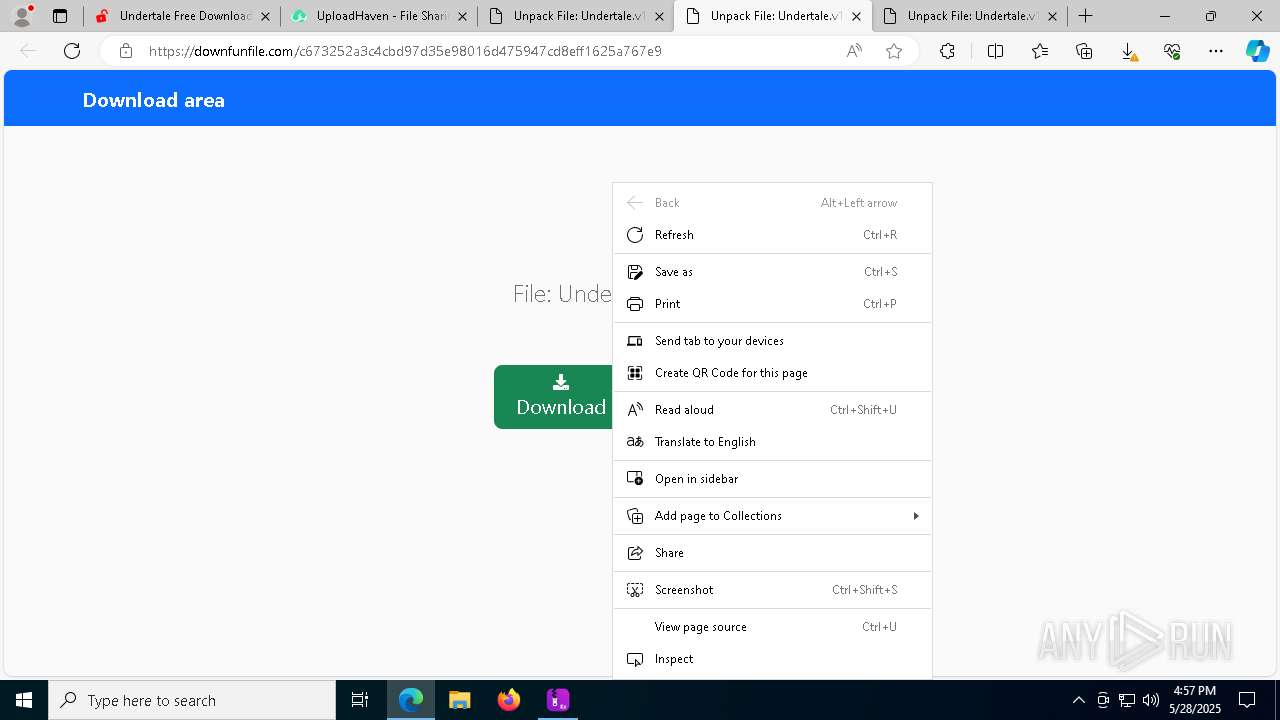The height and width of the screenshot is (720, 1280).
Task: Close the Undertale Free Download tab
Action: (x=264, y=16)
